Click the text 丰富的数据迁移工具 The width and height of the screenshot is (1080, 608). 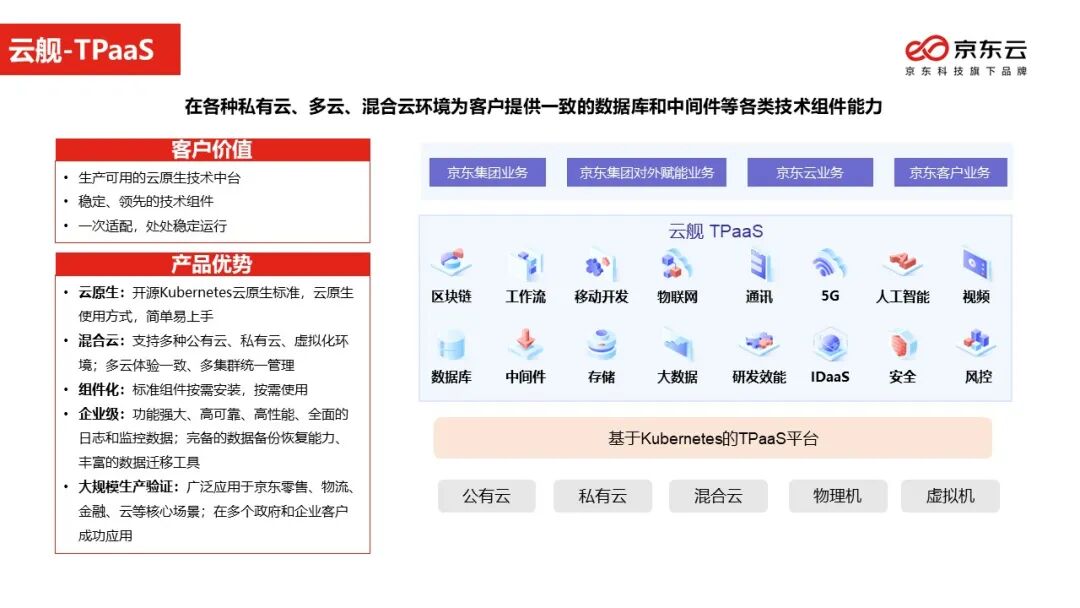139,463
